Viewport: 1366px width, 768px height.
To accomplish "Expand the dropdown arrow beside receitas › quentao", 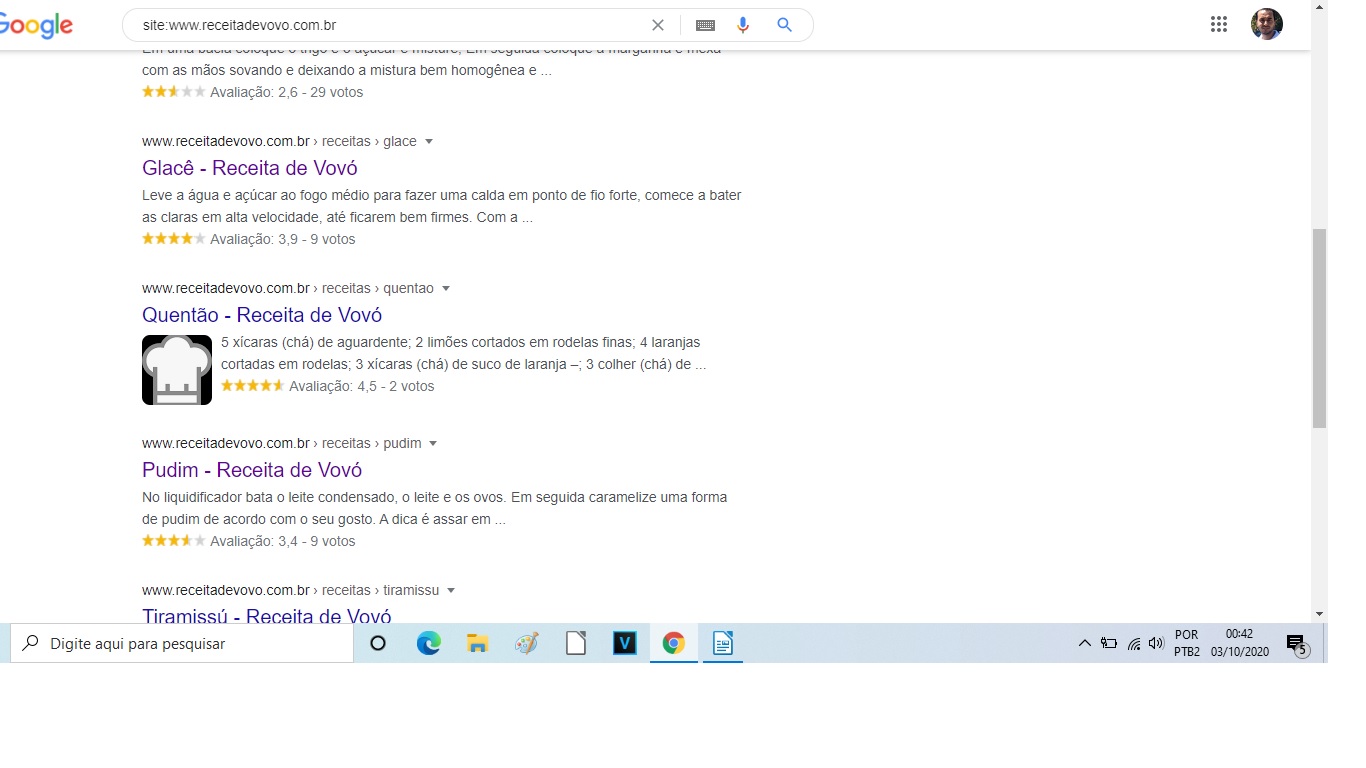I will coord(446,289).
